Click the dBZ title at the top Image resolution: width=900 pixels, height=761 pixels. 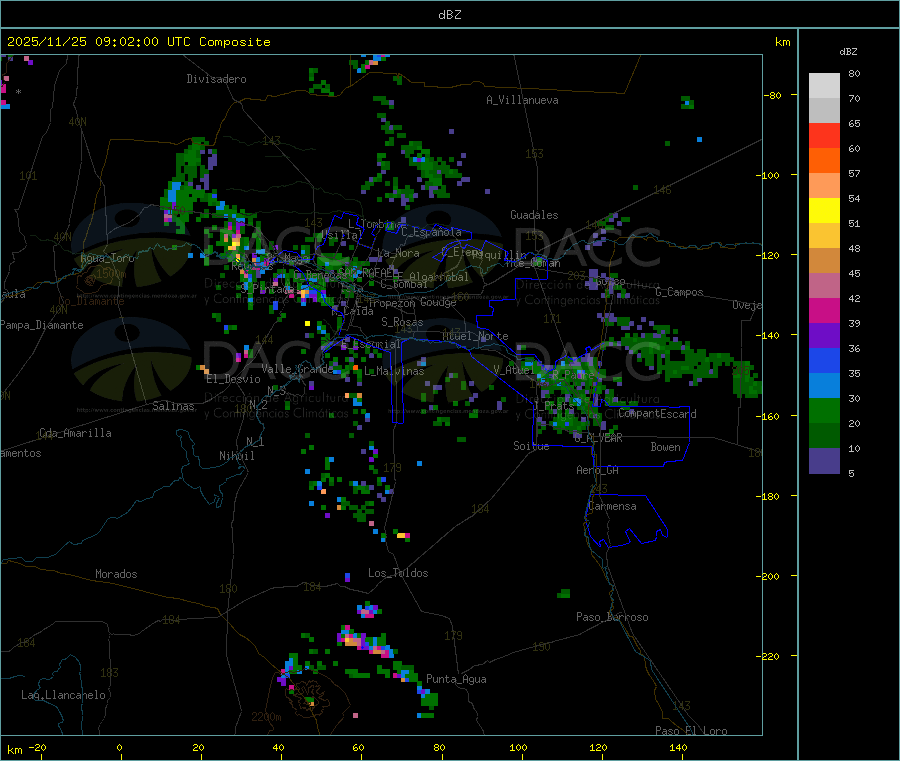[449, 14]
